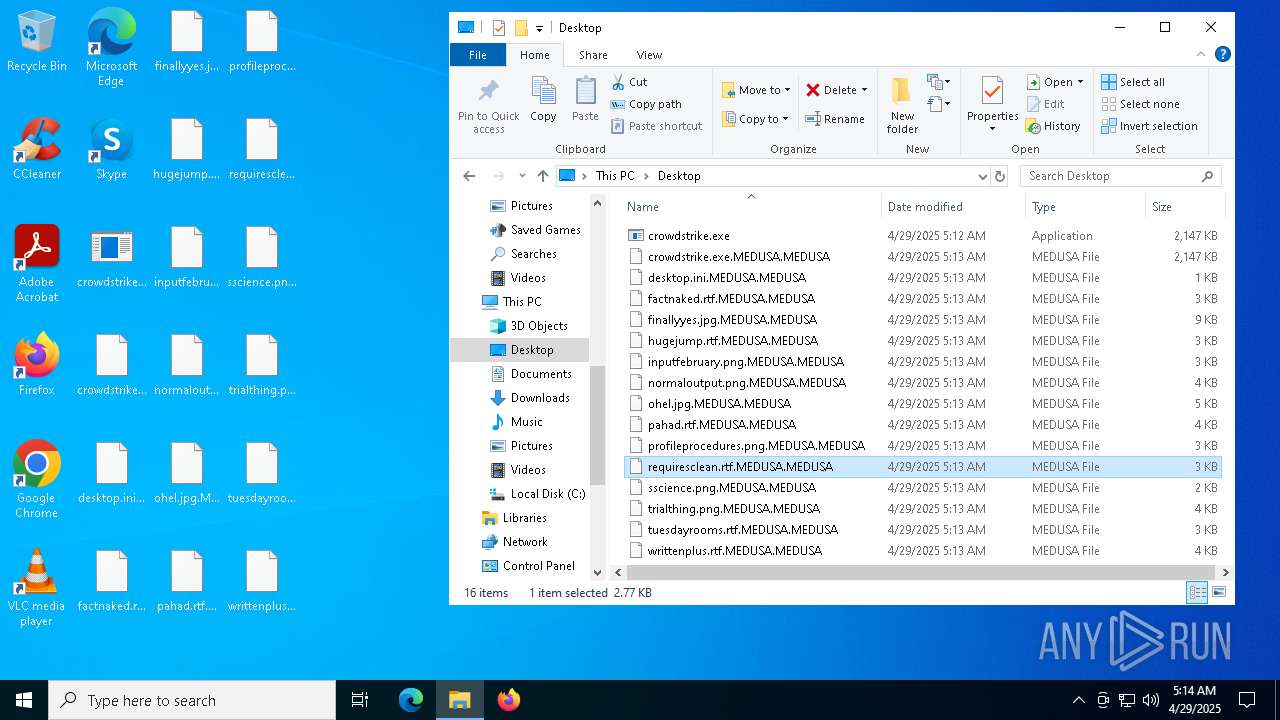The image size is (1280, 720).
Task: Click the Explorer Help question-mark icon
Action: point(1222,55)
